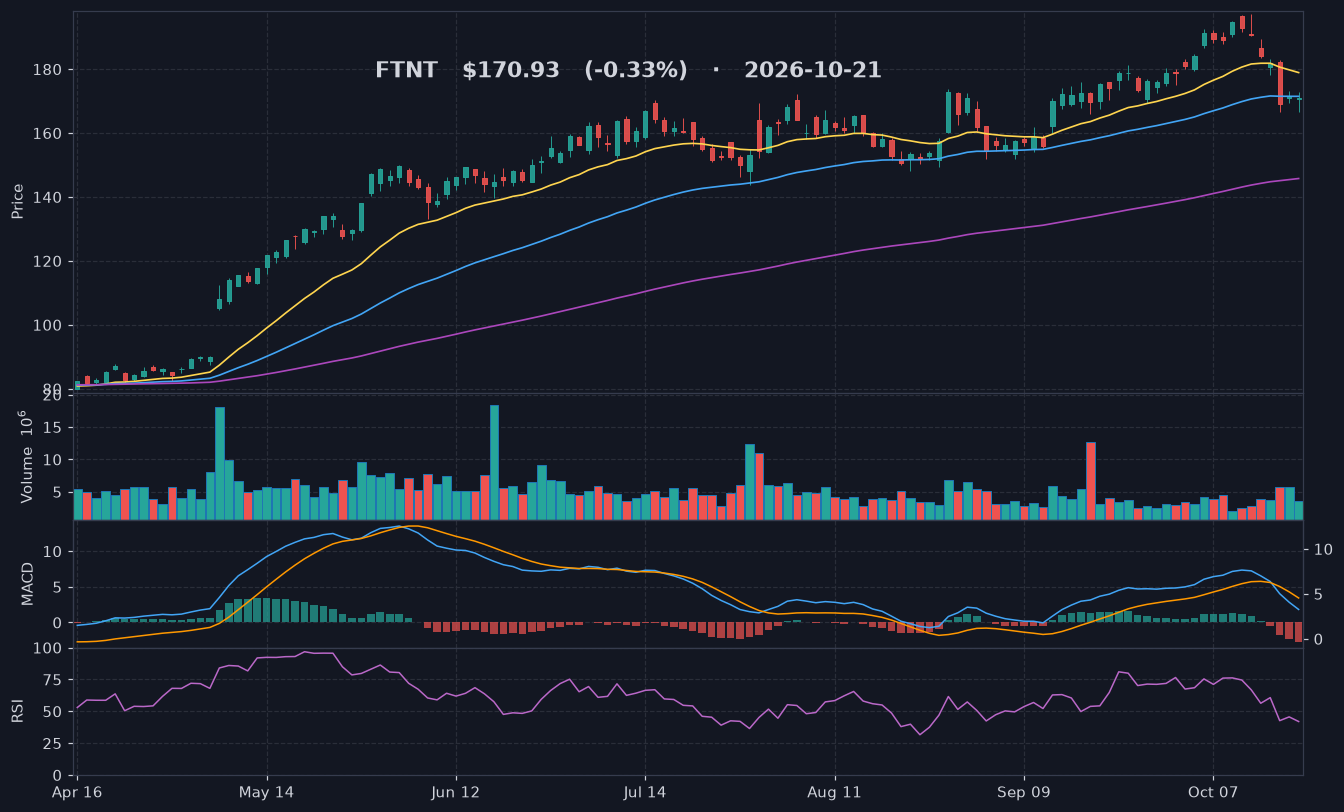Select the "MACD" axis label
Image resolution: width=1344 pixels, height=812 pixels.
click(28, 583)
